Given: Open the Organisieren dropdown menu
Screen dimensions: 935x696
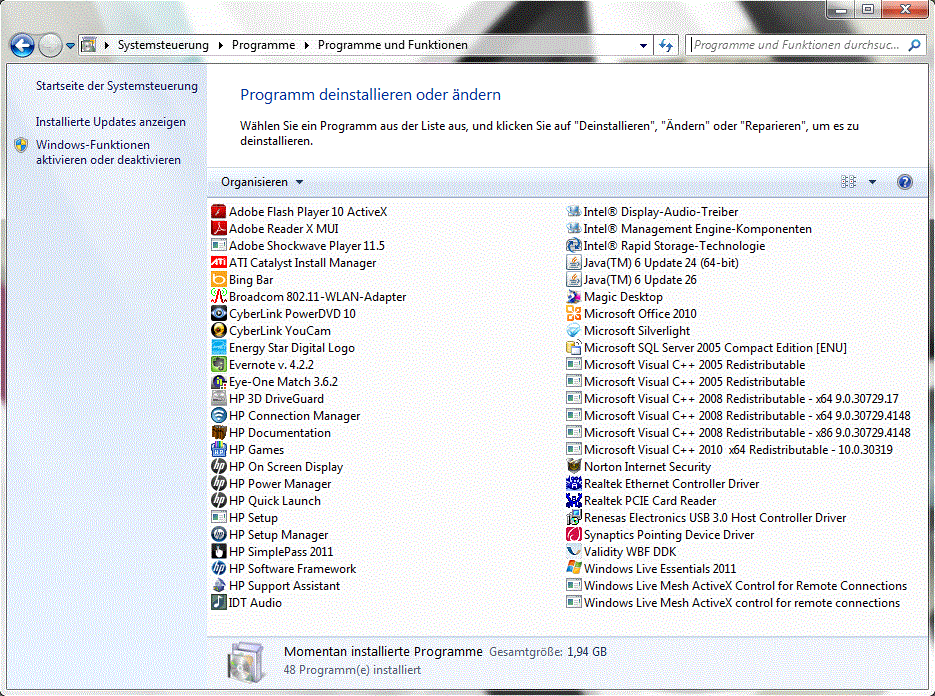Looking at the screenshot, I should 262,182.
